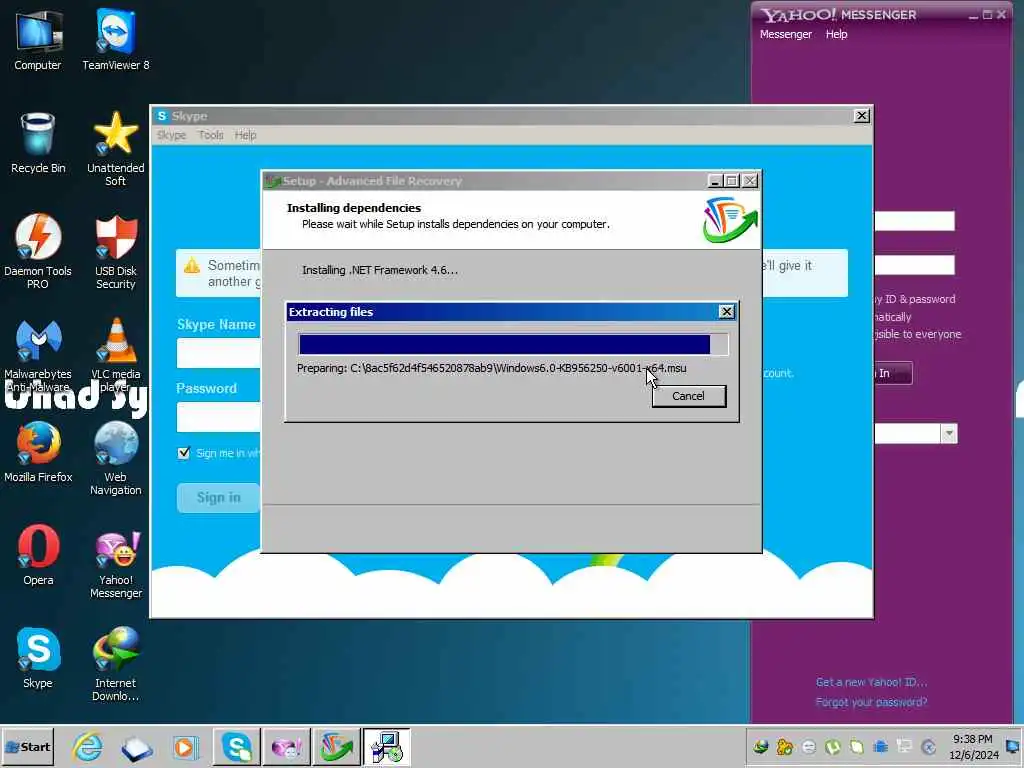Close the Extracting files dialog
This screenshot has height=768, width=1024.
(726, 312)
